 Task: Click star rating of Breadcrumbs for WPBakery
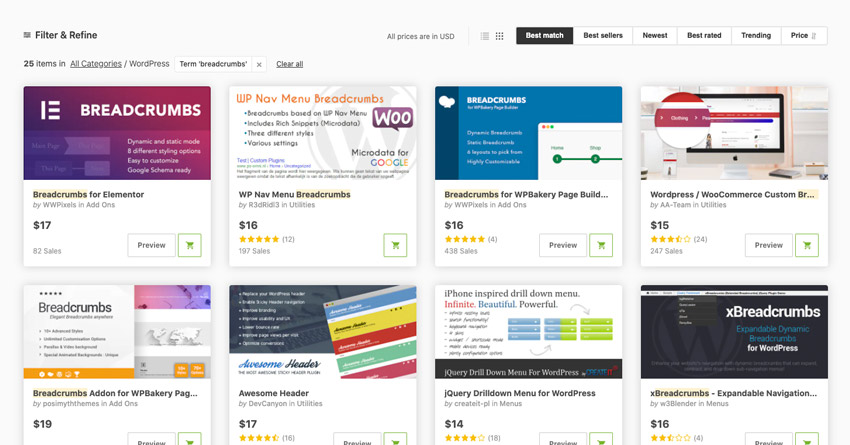click(465, 239)
